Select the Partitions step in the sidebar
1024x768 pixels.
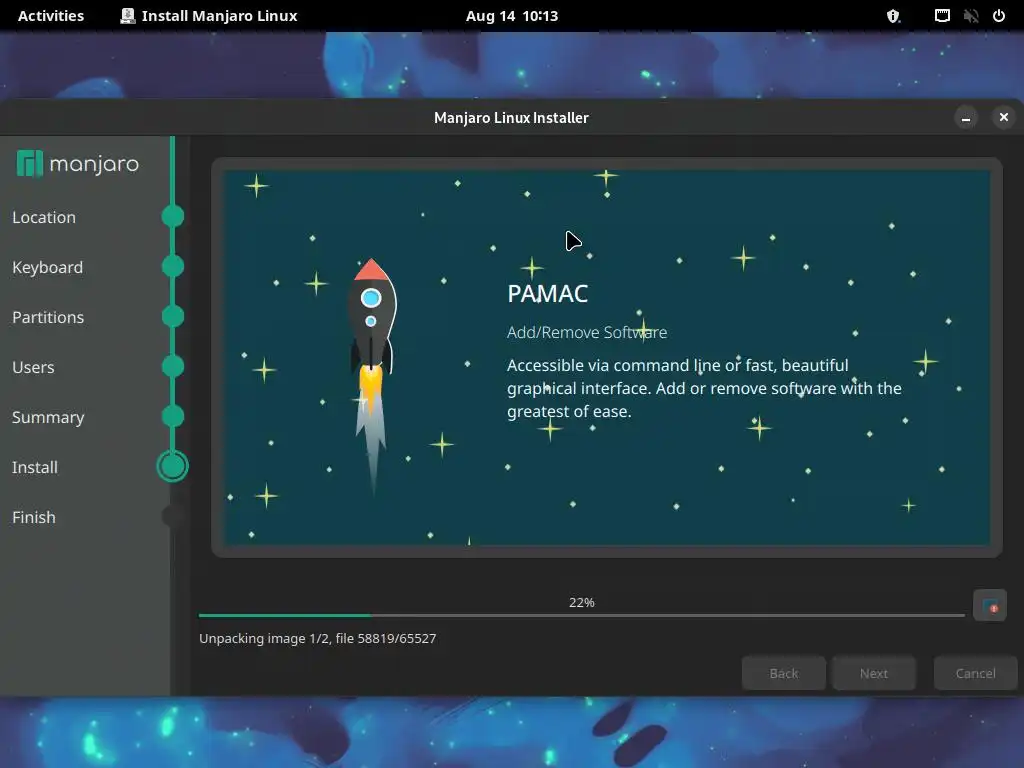[48, 317]
